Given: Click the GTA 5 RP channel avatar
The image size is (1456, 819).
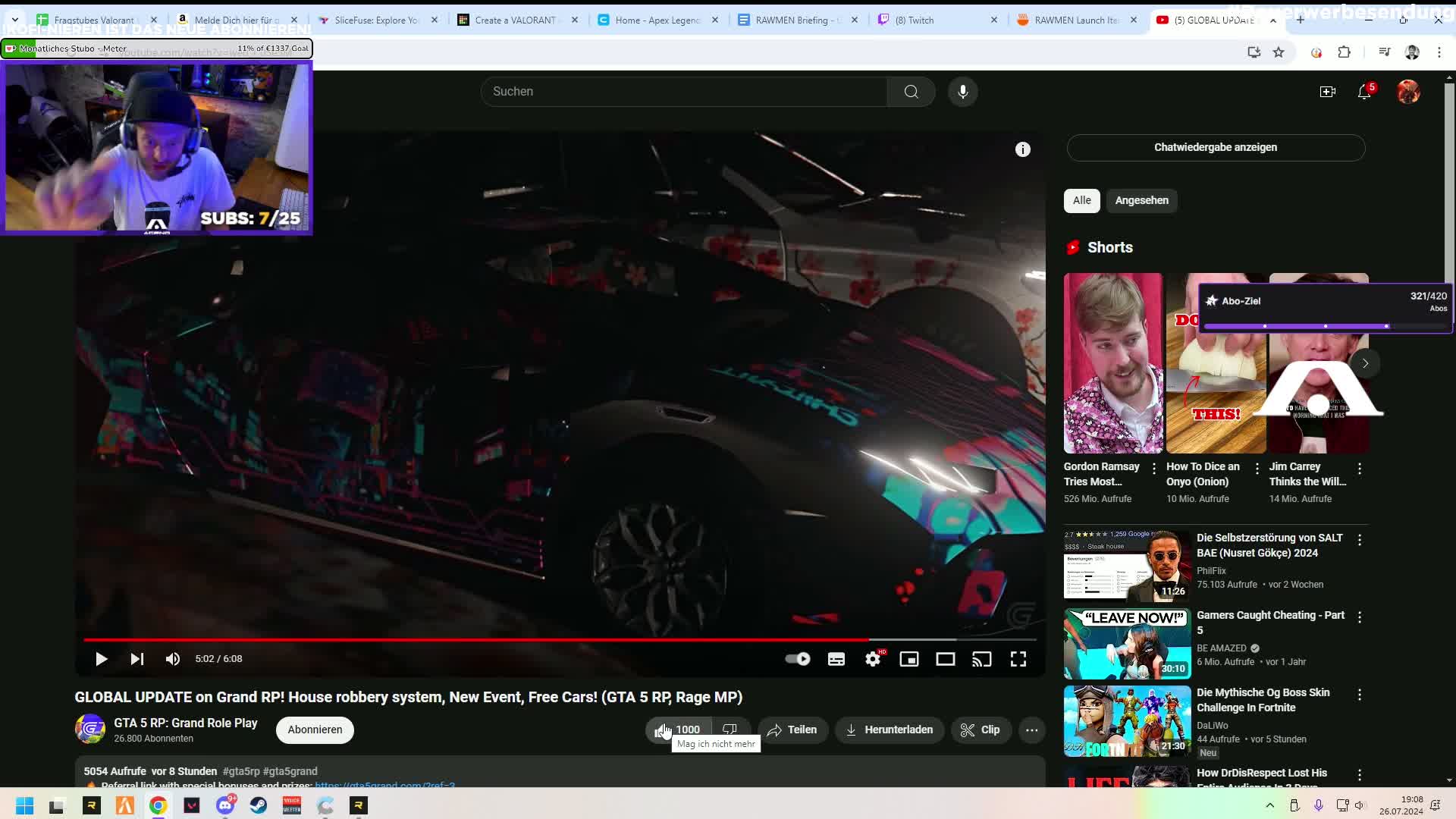Looking at the screenshot, I should pyautogui.click(x=90, y=730).
